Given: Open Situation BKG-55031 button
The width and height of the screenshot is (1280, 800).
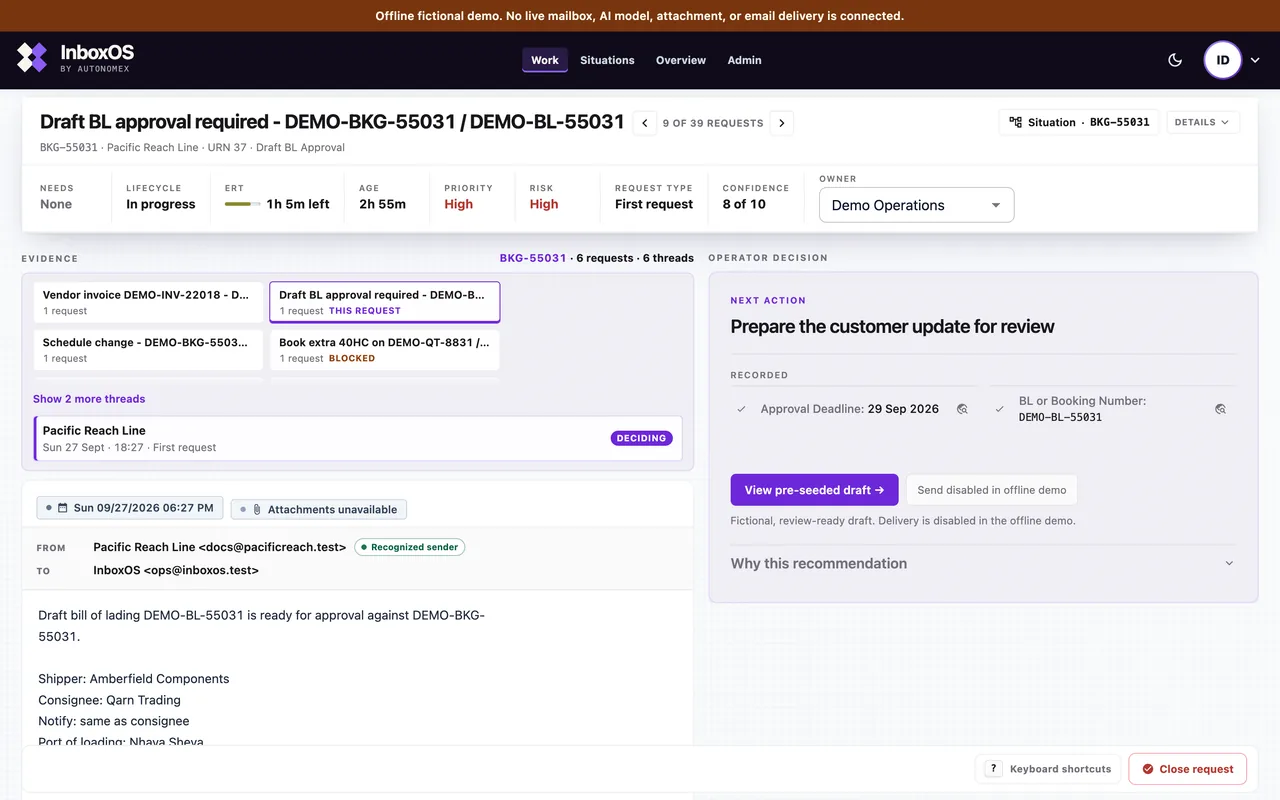Looking at the screenshot, I should click(1079, 122).
